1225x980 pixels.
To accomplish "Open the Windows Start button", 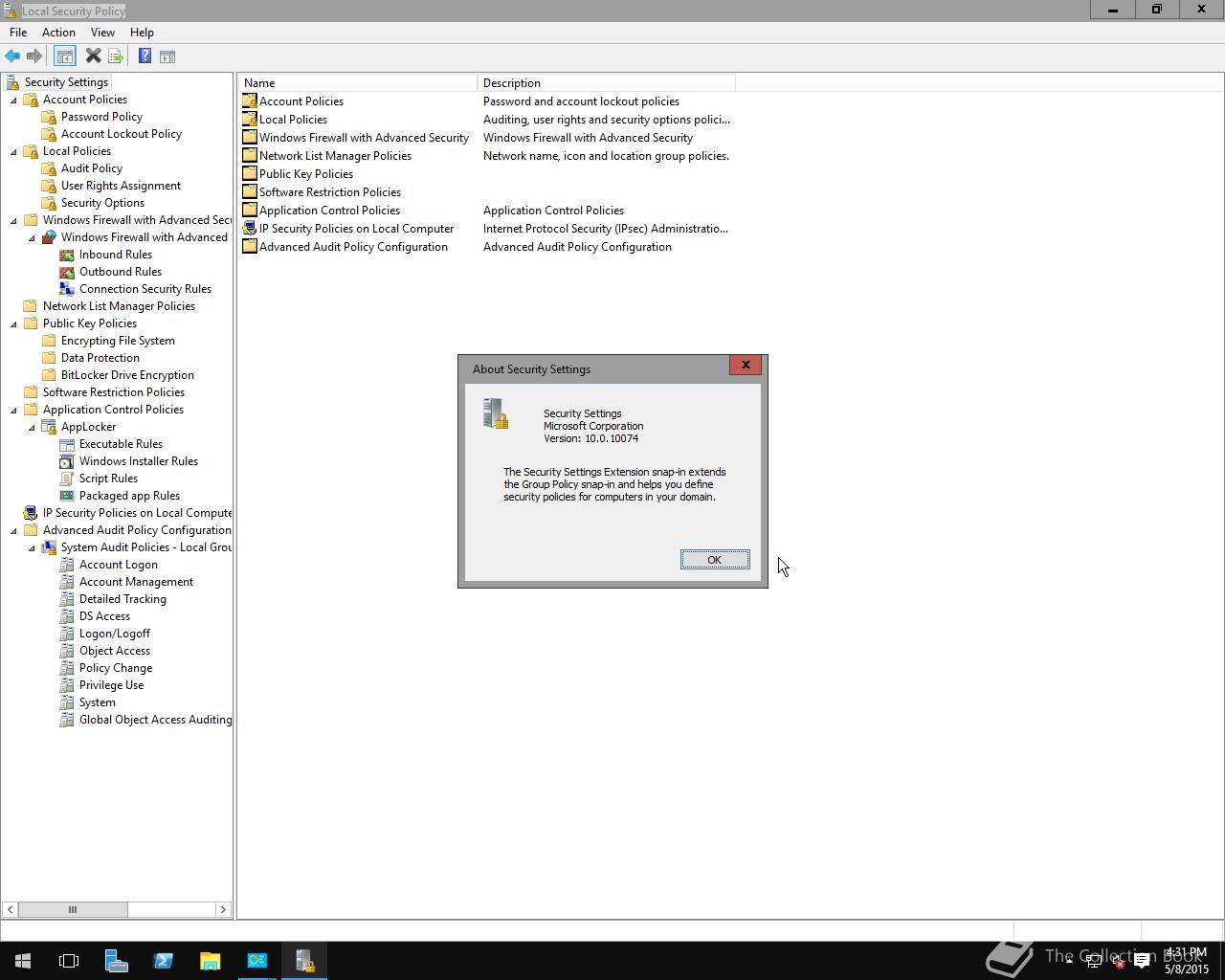I will click(x=23, y=961).
